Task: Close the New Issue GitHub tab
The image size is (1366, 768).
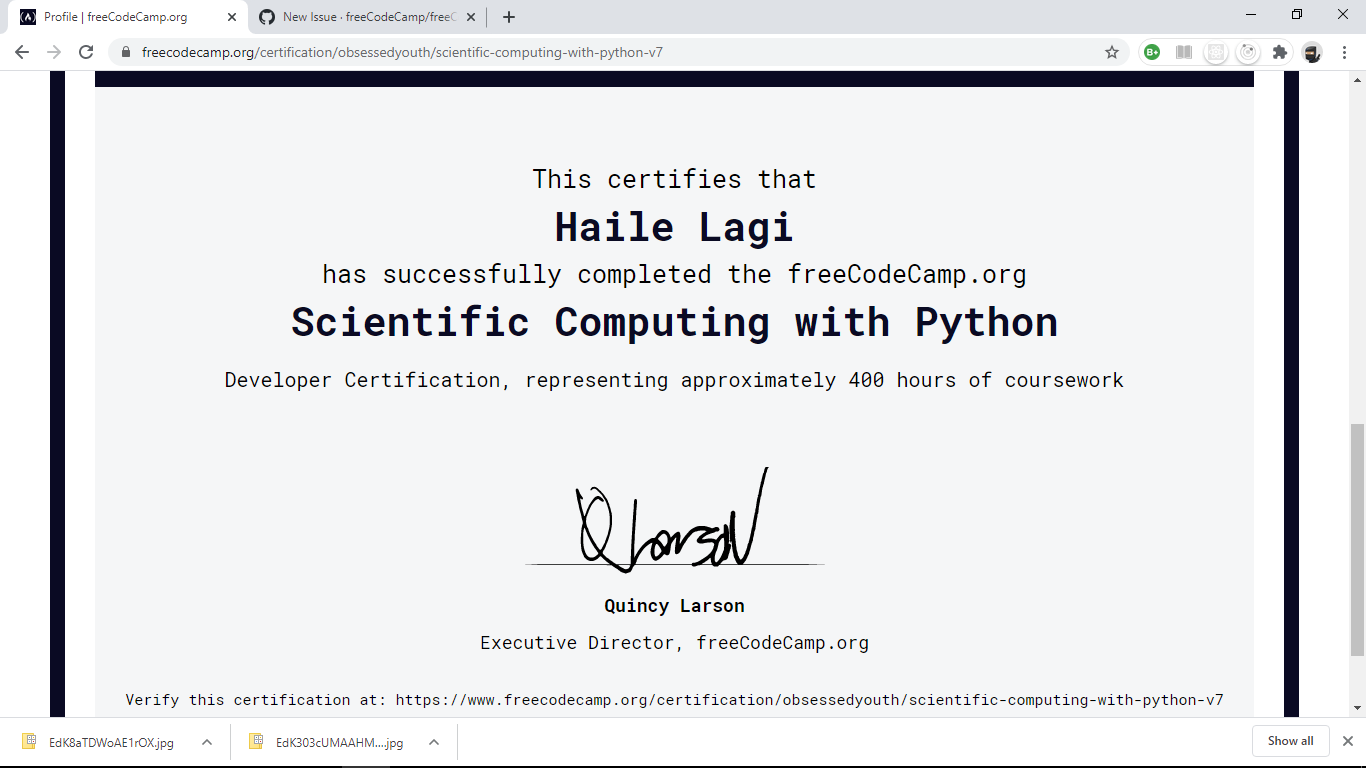Action: coord(471,17)
